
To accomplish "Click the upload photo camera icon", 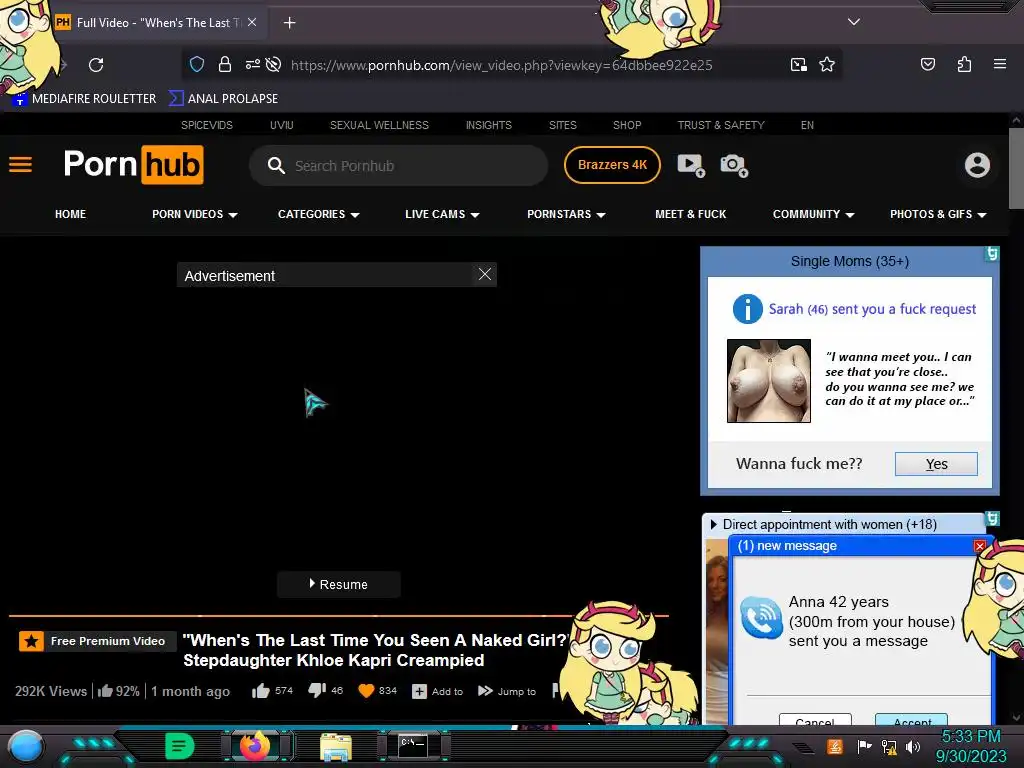I will tap(734, 165).
